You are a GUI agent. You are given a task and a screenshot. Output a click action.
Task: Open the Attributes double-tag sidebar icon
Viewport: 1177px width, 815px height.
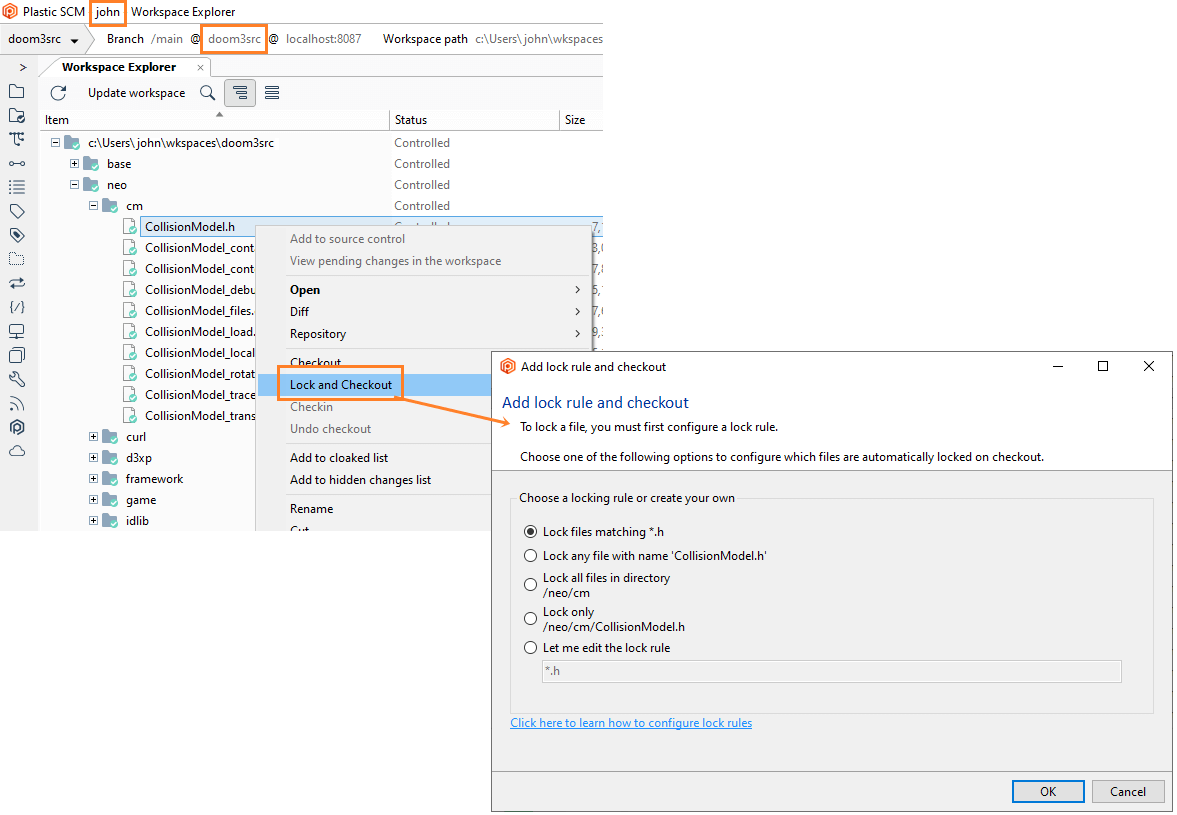(17, 235)
